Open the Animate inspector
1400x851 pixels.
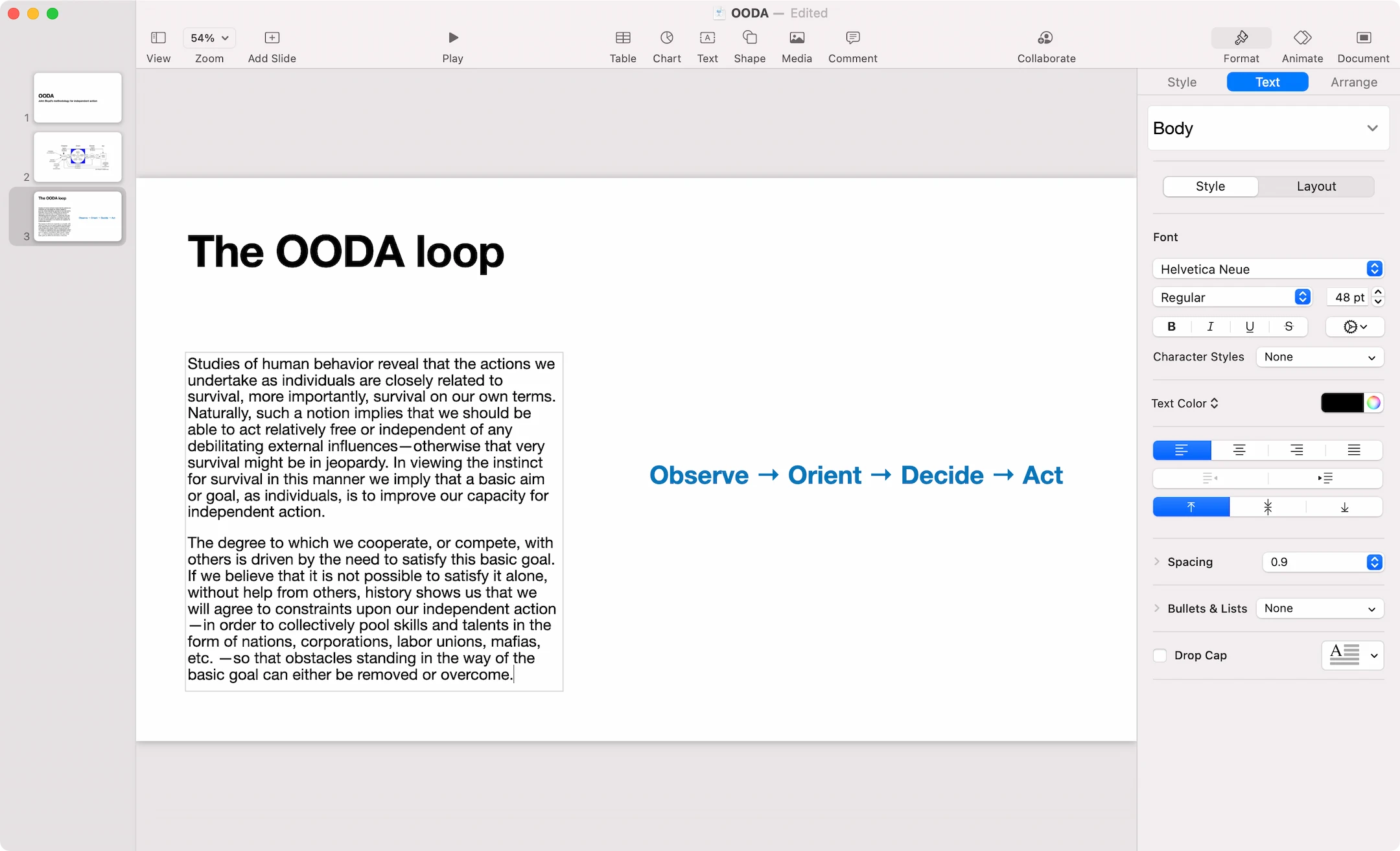point(1301,45)
